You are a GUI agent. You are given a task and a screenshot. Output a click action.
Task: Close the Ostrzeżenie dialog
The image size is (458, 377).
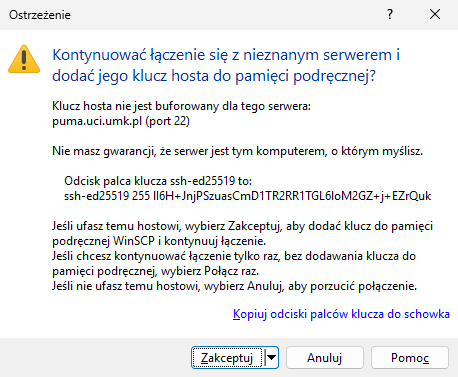435,14
